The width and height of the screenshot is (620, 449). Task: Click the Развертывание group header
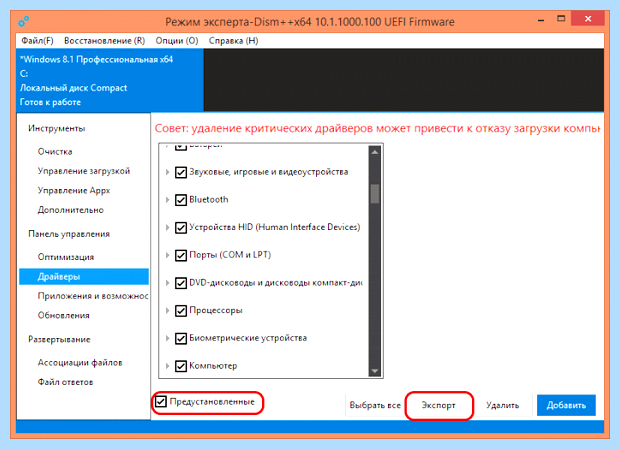59,340
